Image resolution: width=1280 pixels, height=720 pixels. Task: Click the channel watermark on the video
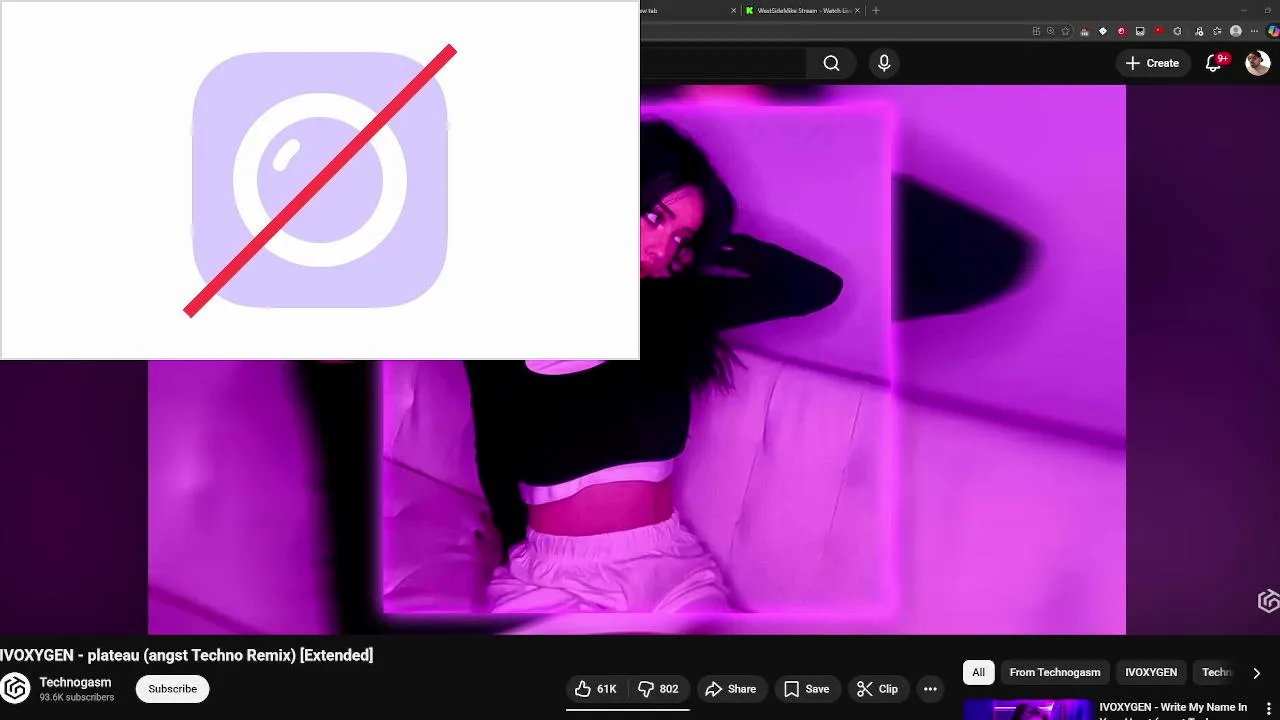(1268, 601)
